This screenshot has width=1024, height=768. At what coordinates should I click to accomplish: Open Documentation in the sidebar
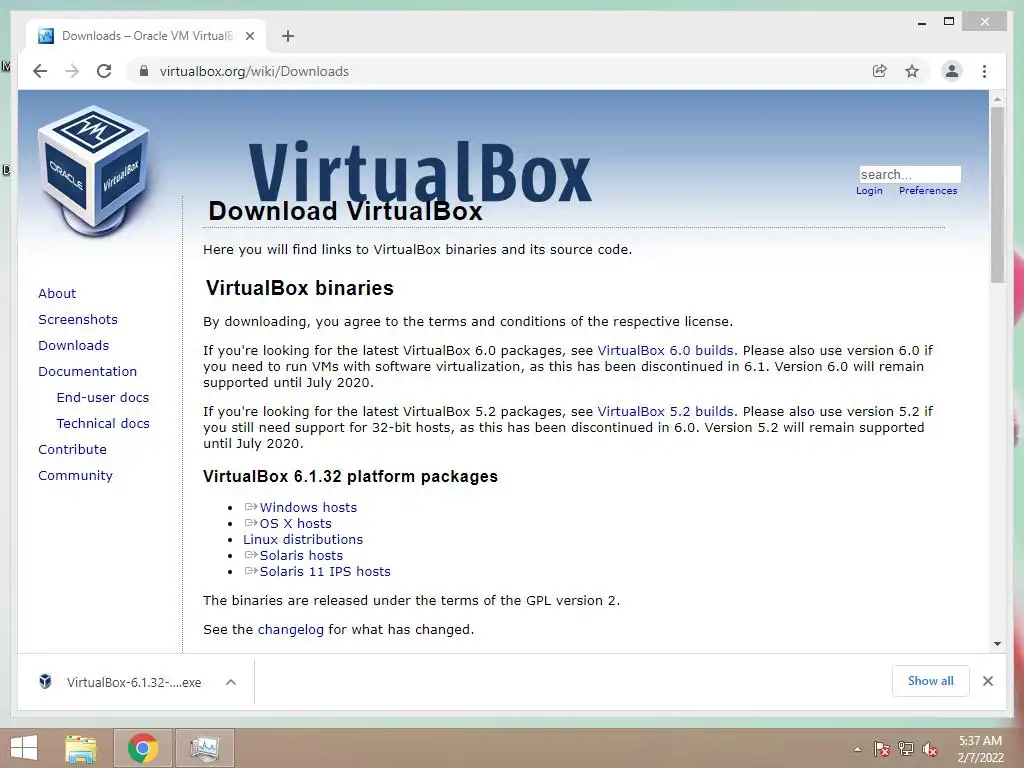coord(88,372)
